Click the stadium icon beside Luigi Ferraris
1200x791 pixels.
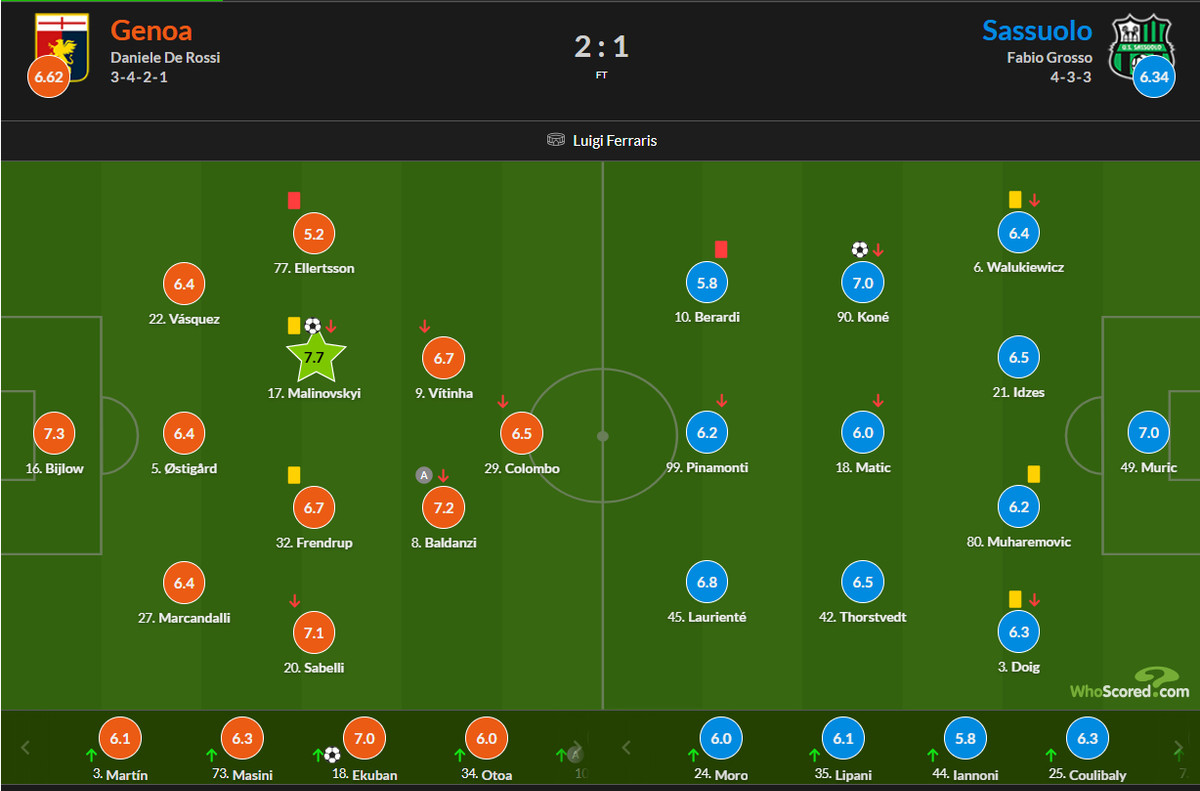556,141
